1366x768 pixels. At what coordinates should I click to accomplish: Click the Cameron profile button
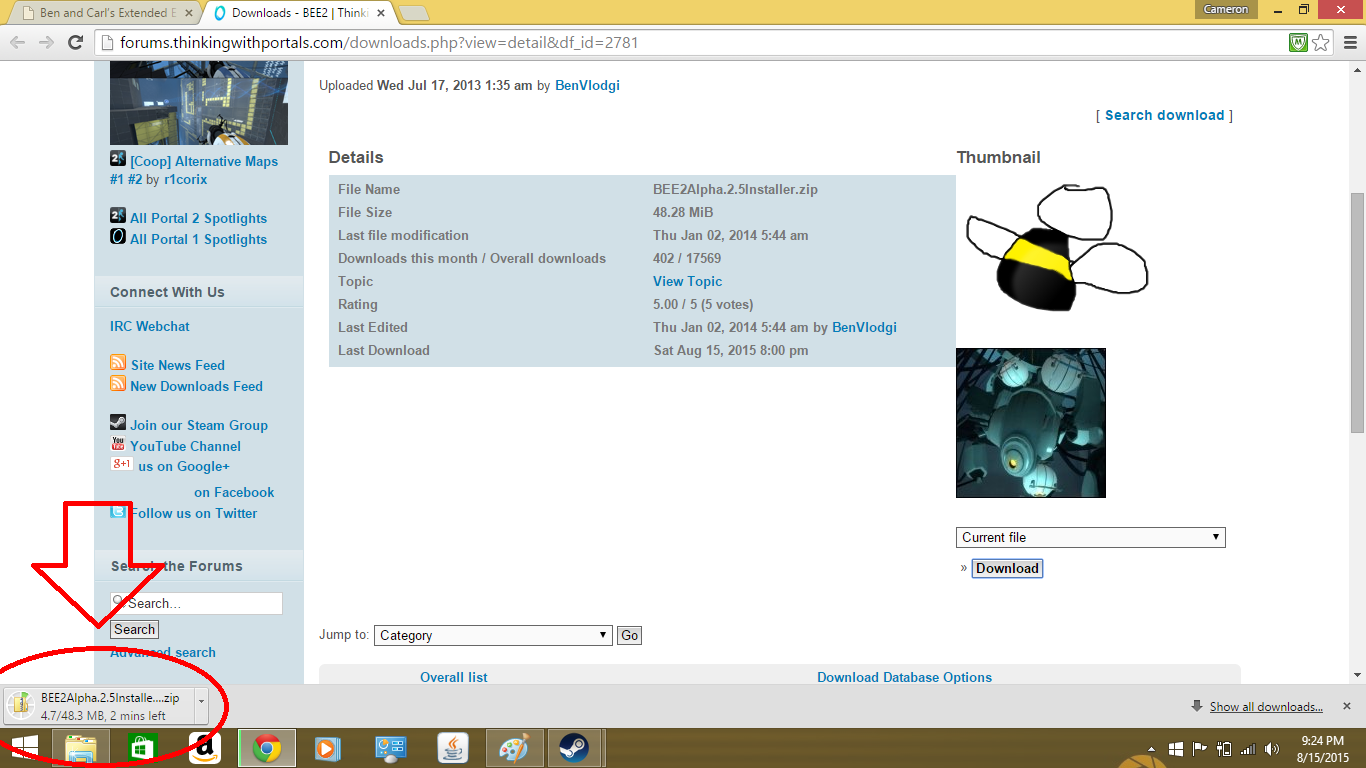pos(1226,9)
